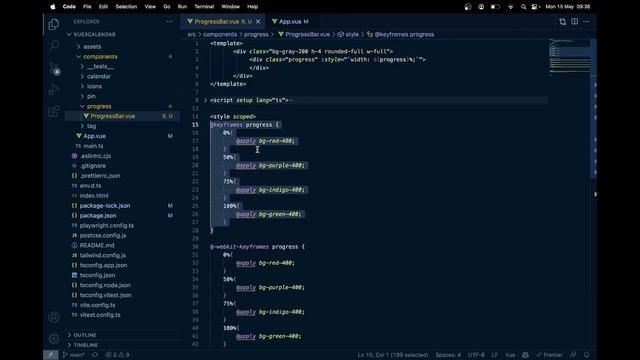The image size is (640, 360).
Task: Click the Copilot status icon next to Vue
Action: tap(525, 355)
